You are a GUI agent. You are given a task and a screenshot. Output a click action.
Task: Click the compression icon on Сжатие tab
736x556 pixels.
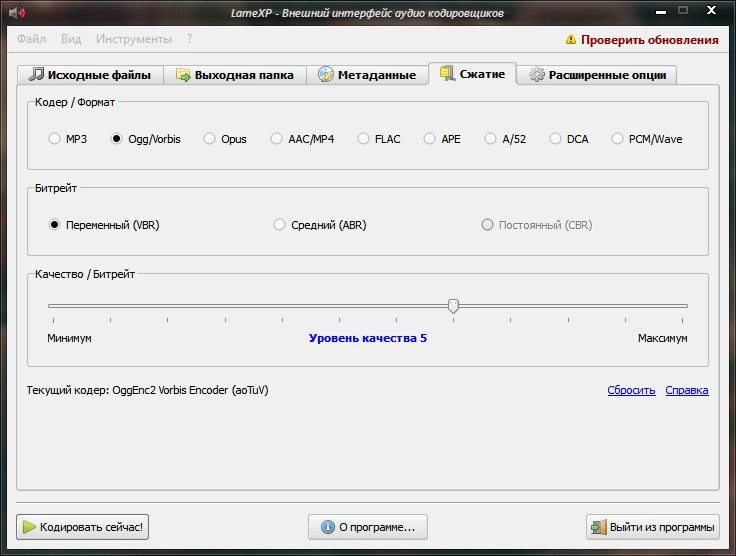[x=447, y=73]
